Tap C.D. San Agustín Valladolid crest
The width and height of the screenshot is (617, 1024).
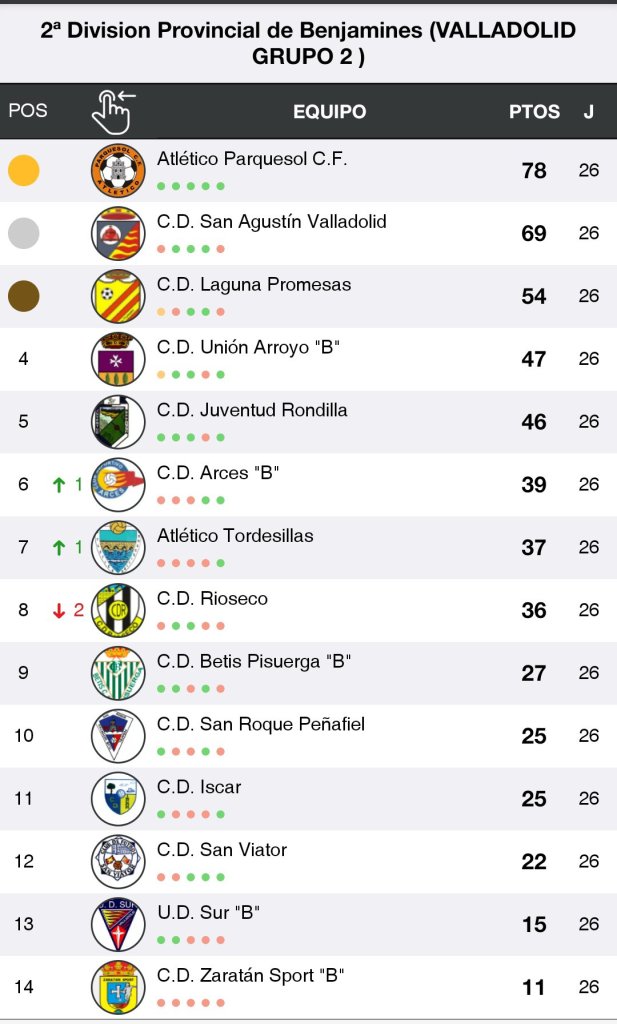pos(118,233)
